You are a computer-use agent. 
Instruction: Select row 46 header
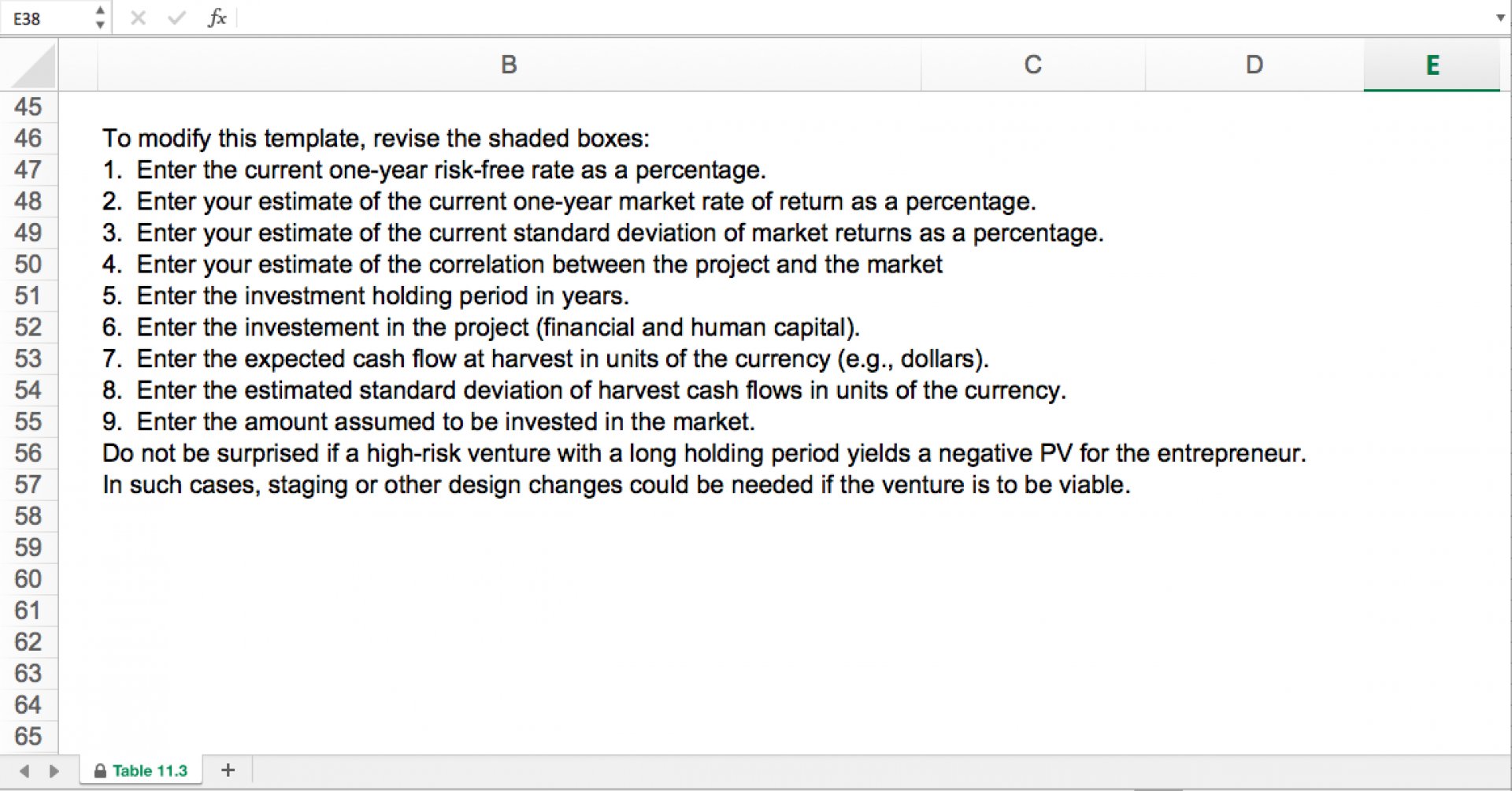pos(28,138)
